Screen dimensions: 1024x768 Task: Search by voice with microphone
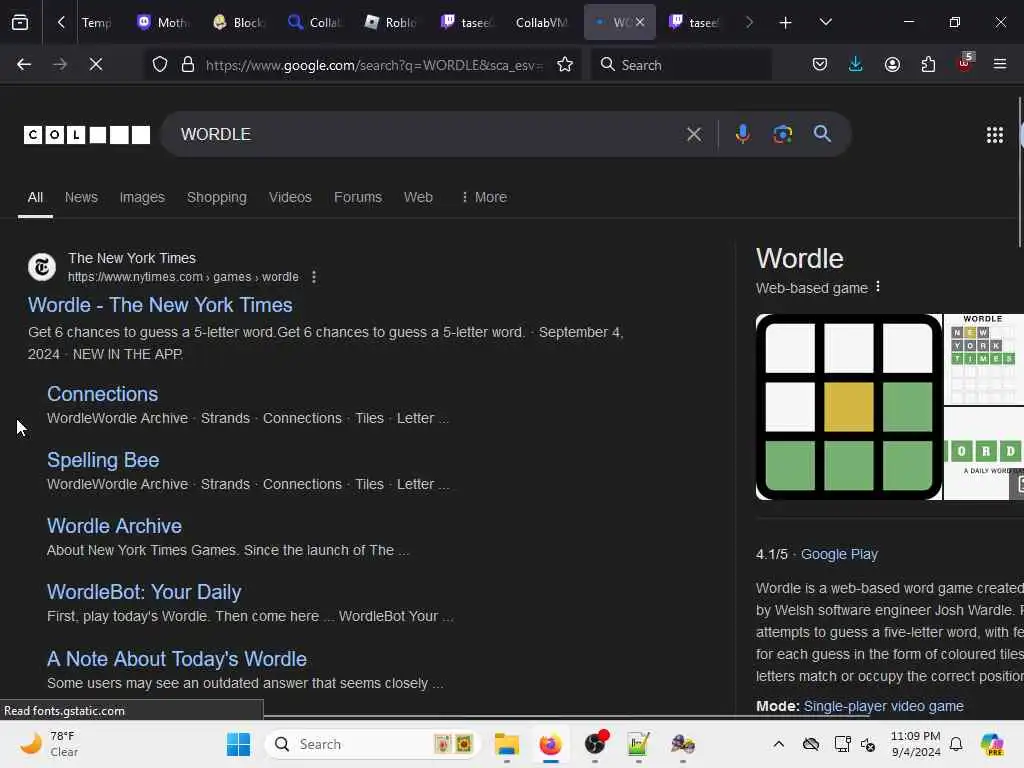[743, 135]
